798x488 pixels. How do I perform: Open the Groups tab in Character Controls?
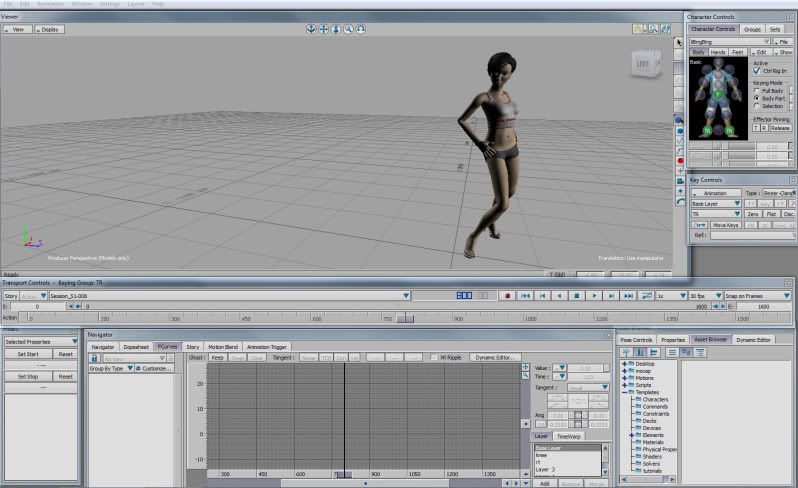(752, 30)
